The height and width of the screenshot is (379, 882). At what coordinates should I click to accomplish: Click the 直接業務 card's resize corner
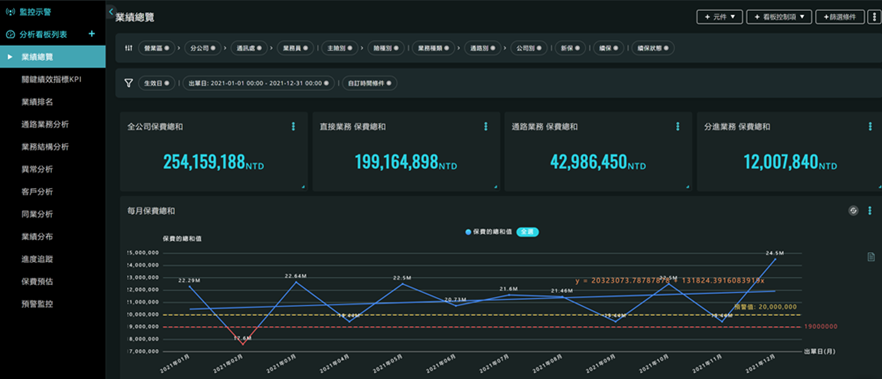[496, 187]
